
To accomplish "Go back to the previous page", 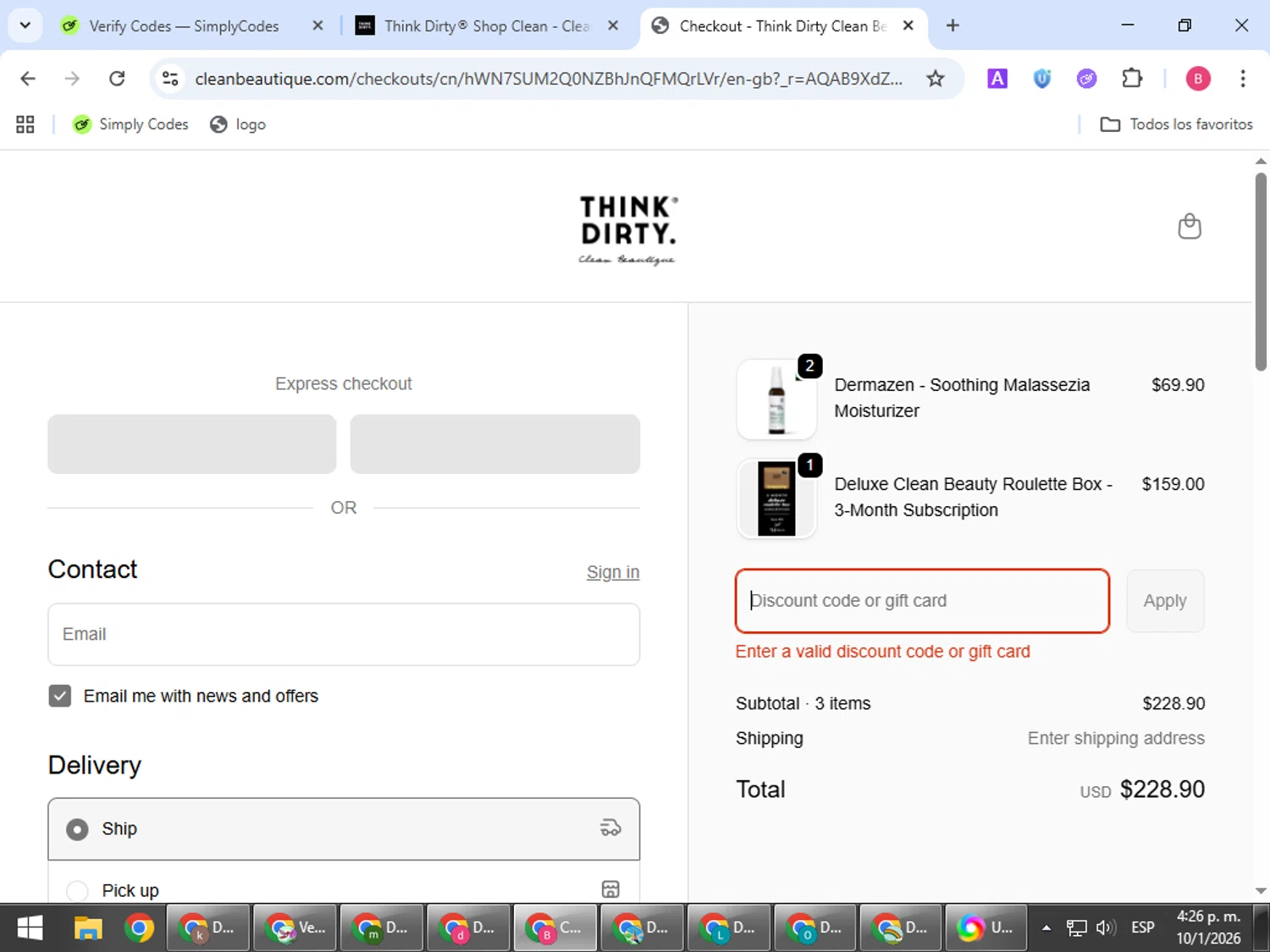I will [x=28, y=79].
